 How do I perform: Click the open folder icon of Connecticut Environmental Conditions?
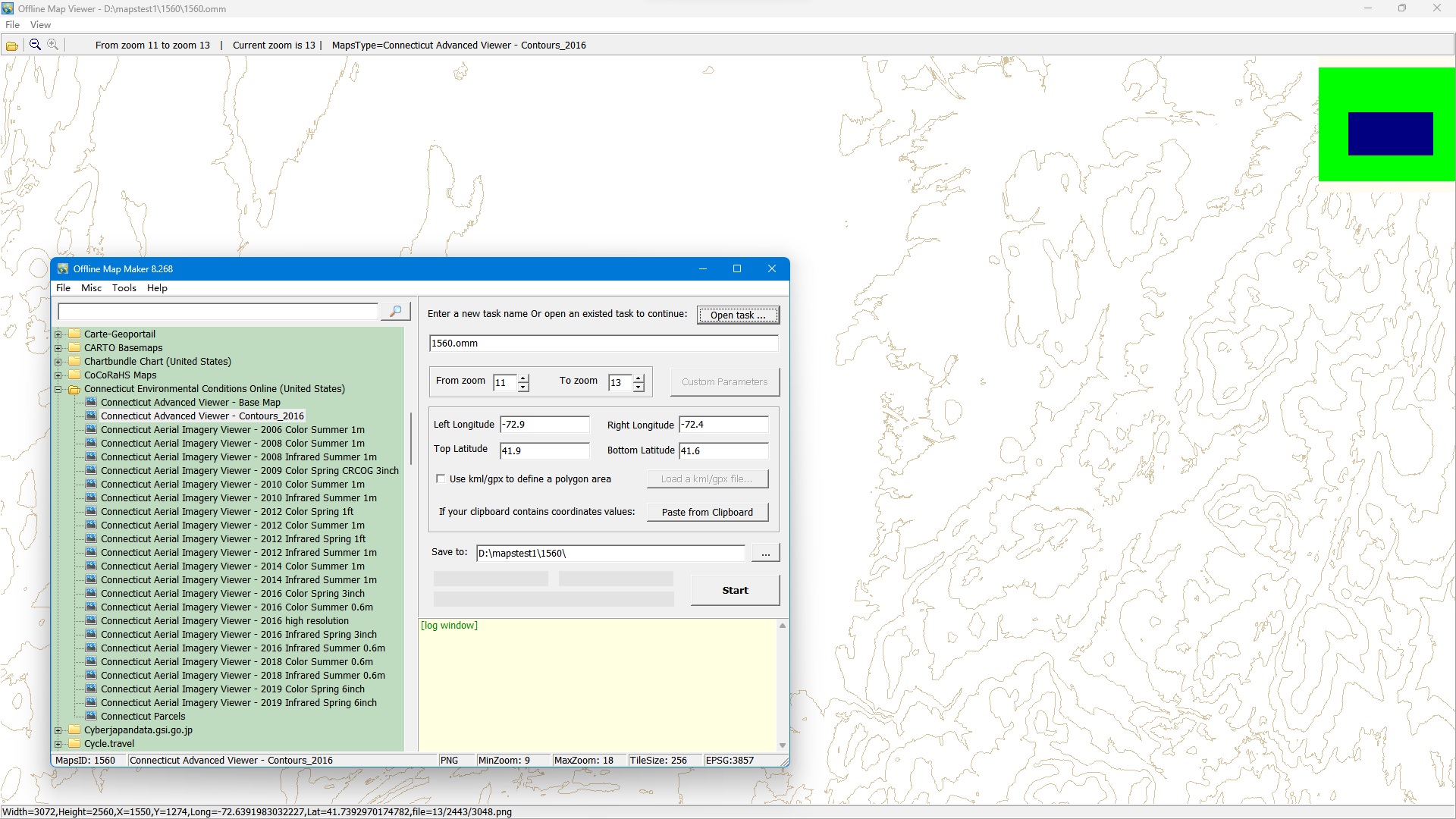click(74, 388)
